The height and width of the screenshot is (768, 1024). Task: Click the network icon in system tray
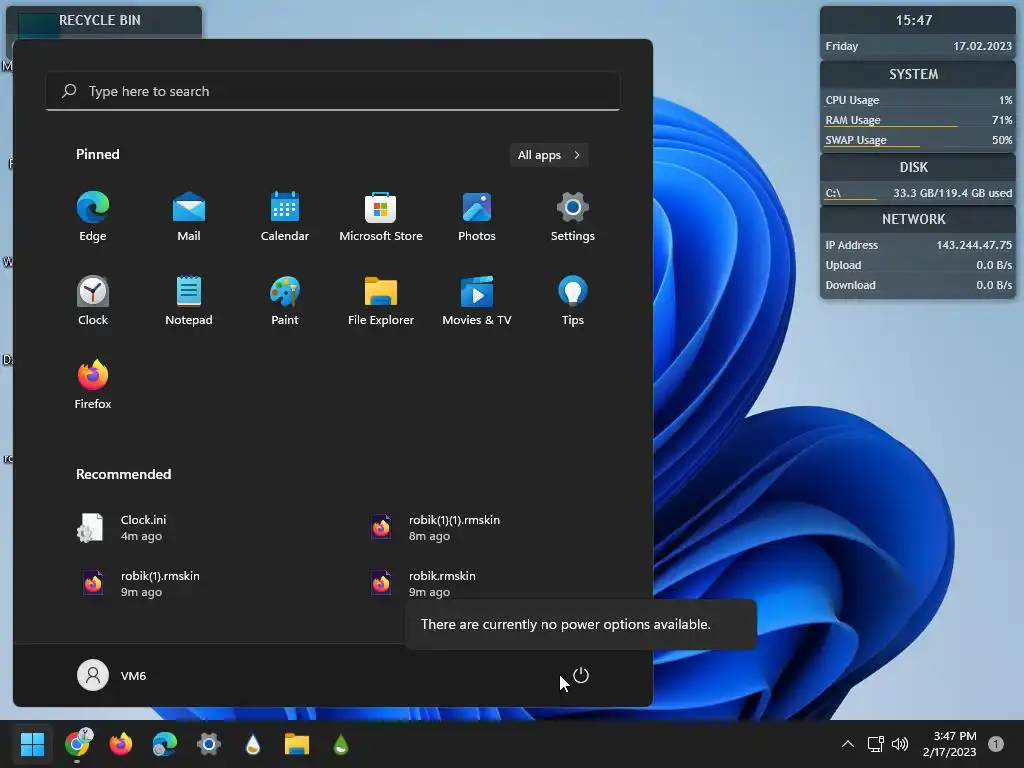875,744
